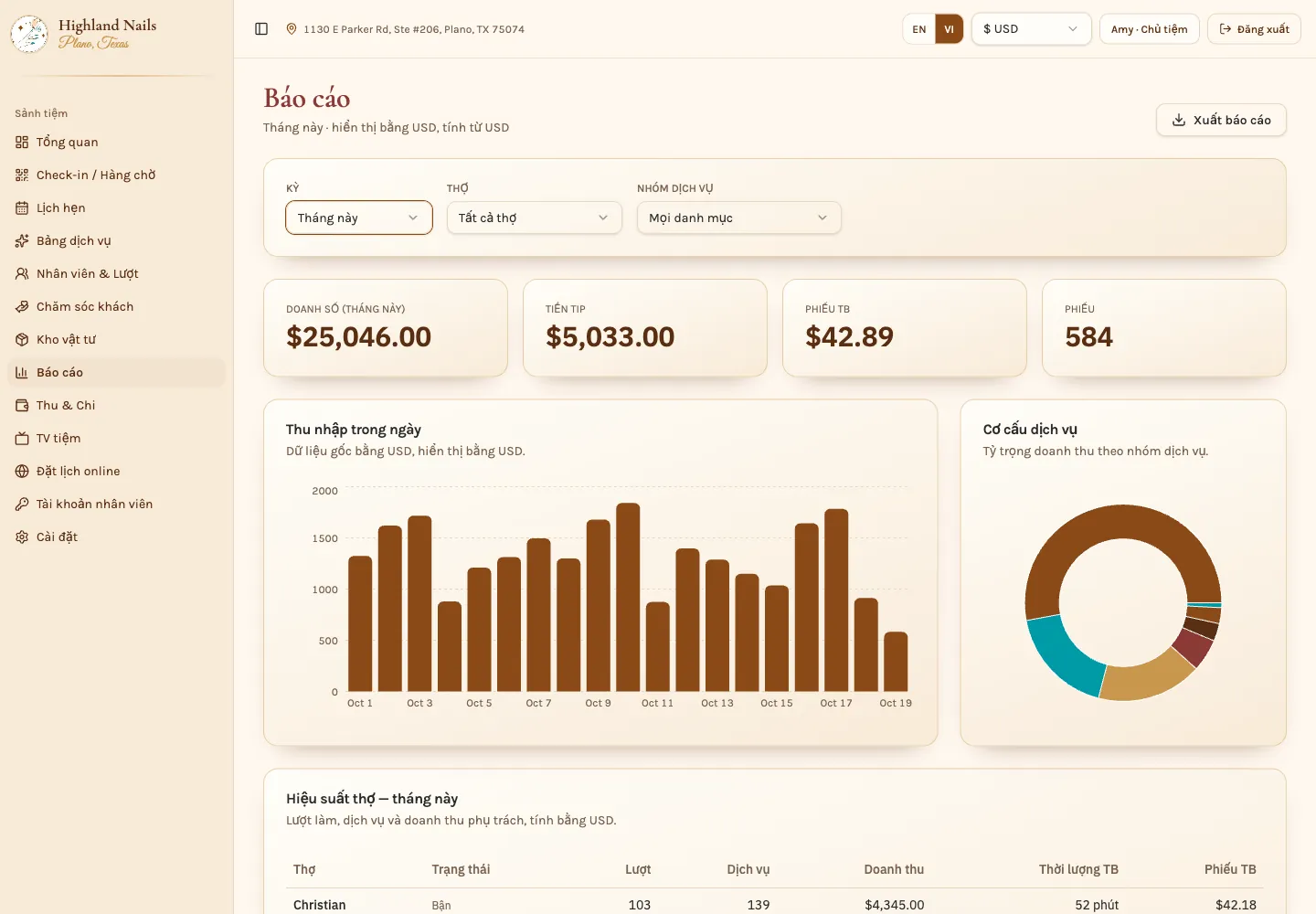Click the TV tiệm screen icon
This screenshot has width=1316, height=914.
point(22,439)
